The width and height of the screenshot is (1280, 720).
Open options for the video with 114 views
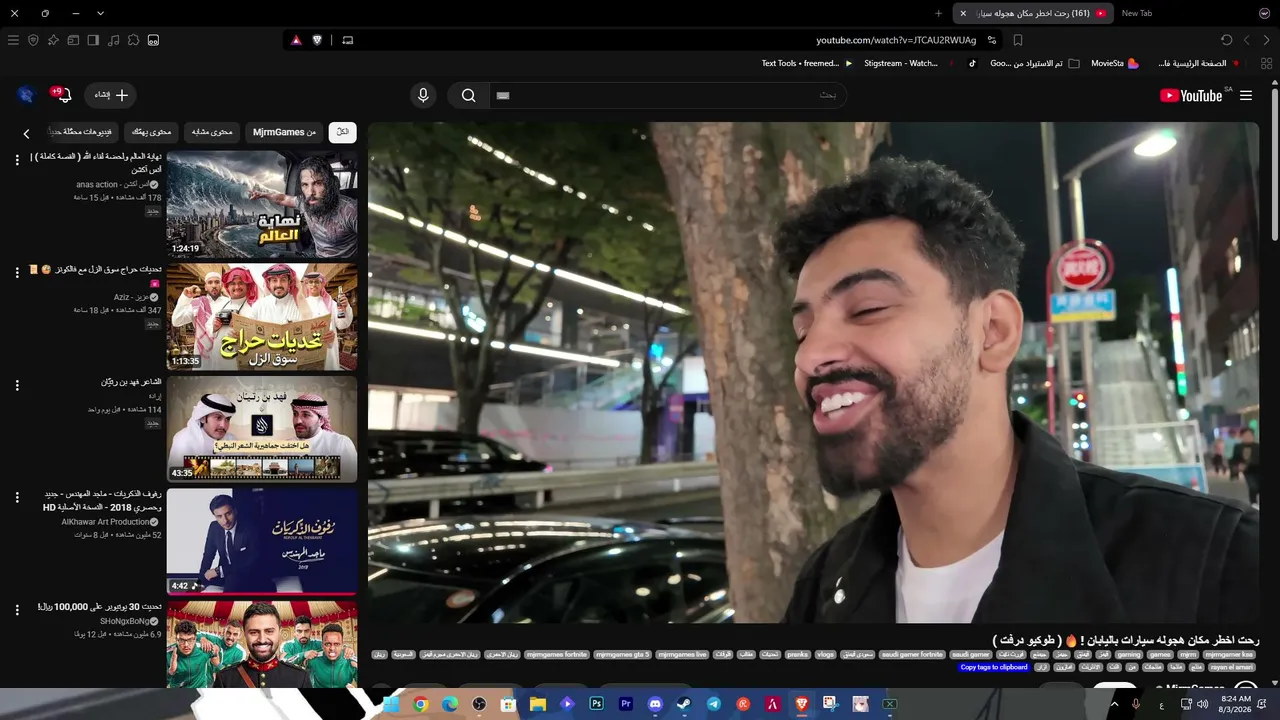click(17, 384)
